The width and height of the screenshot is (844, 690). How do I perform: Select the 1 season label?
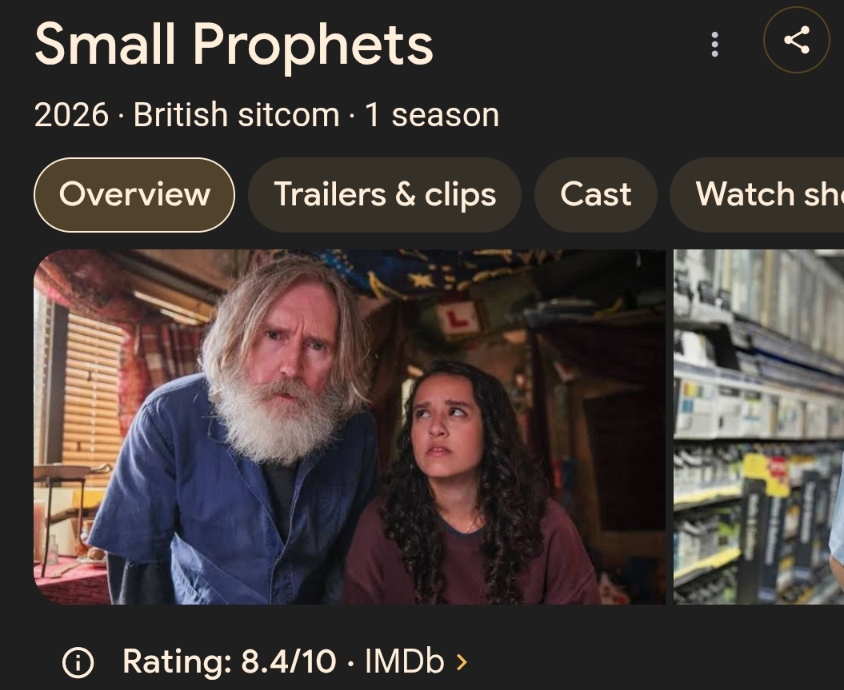tap(432, 115)
